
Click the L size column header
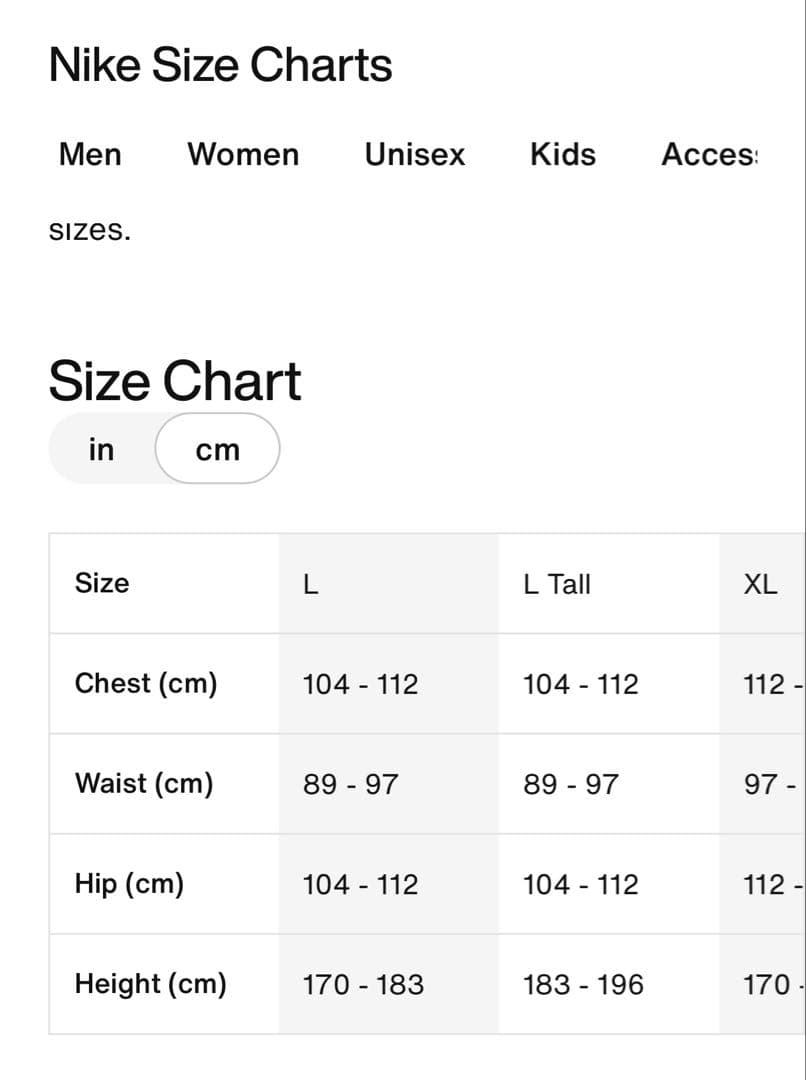click(x=311, y=584)
